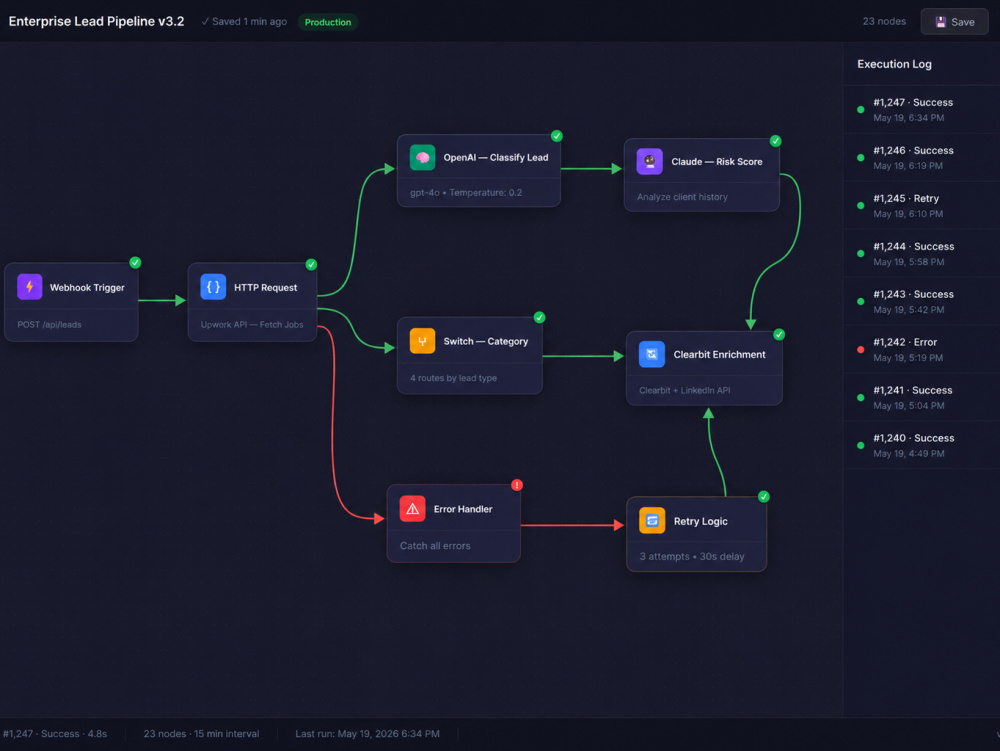The image size is (1000, 751).
Task: Click the green status dot beside #1,247
Action: tap(860, 110)
